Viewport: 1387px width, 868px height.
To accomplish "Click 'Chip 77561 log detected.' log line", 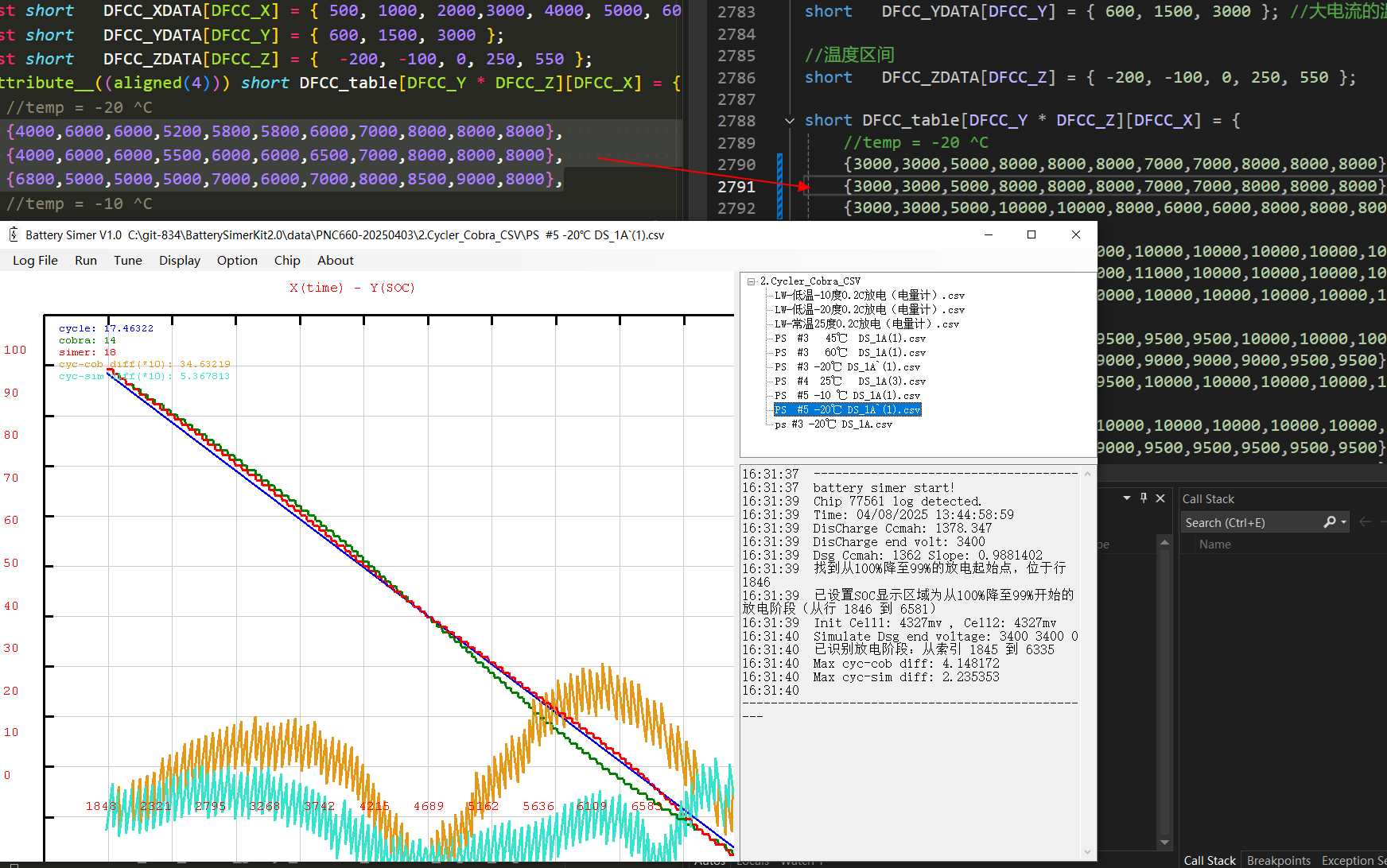I will [897, 502].
